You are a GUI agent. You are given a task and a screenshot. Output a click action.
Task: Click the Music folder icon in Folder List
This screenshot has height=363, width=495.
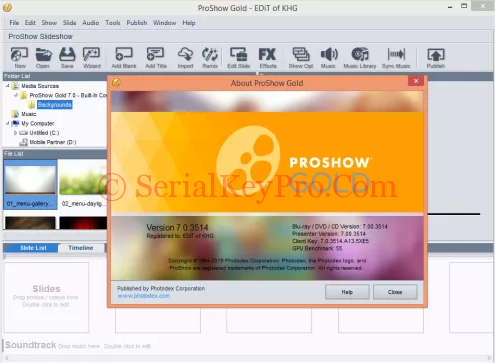(15, 114)
